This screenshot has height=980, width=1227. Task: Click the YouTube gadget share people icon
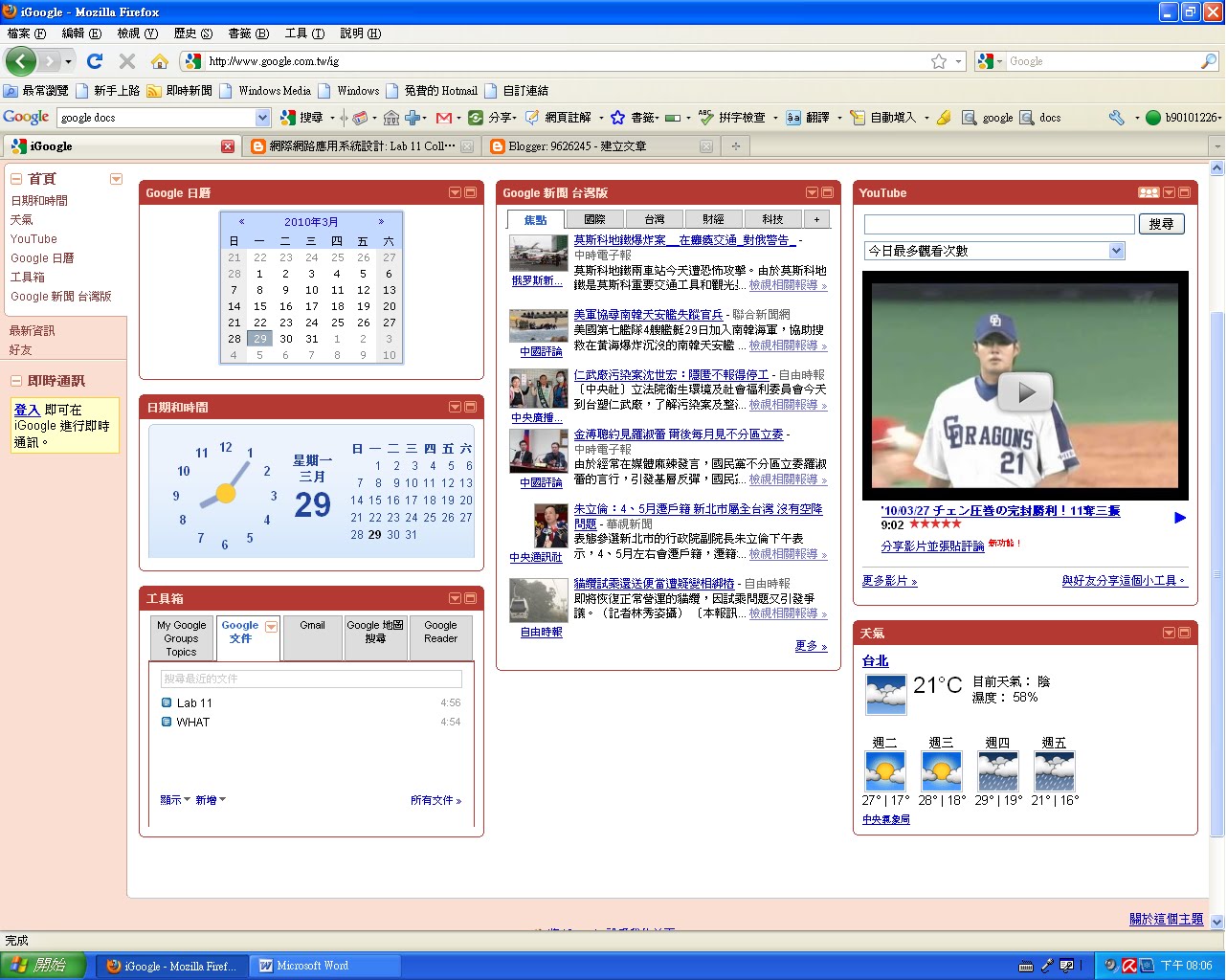coord(1149,192)
